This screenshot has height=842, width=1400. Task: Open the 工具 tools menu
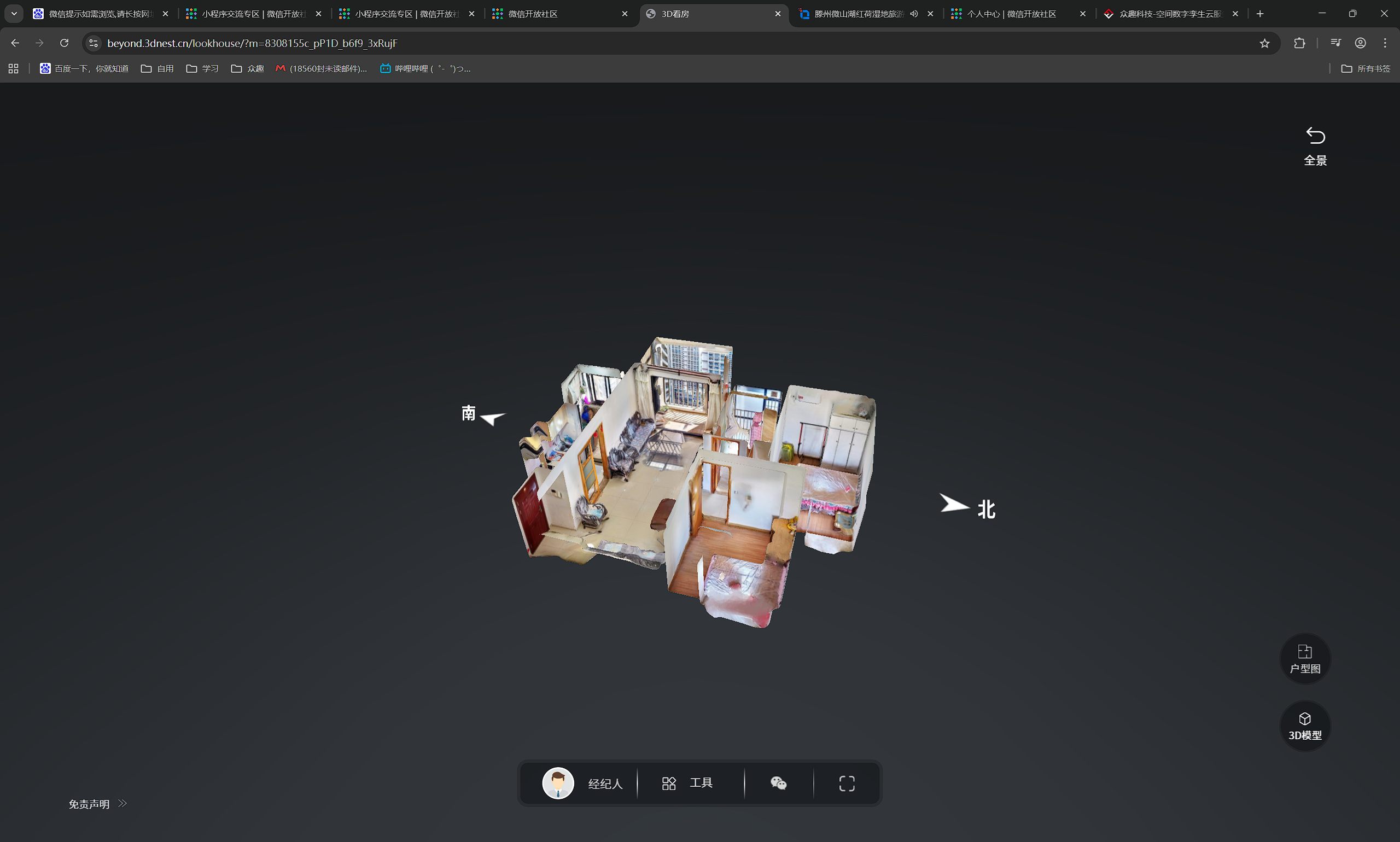[x=687, y=783]
